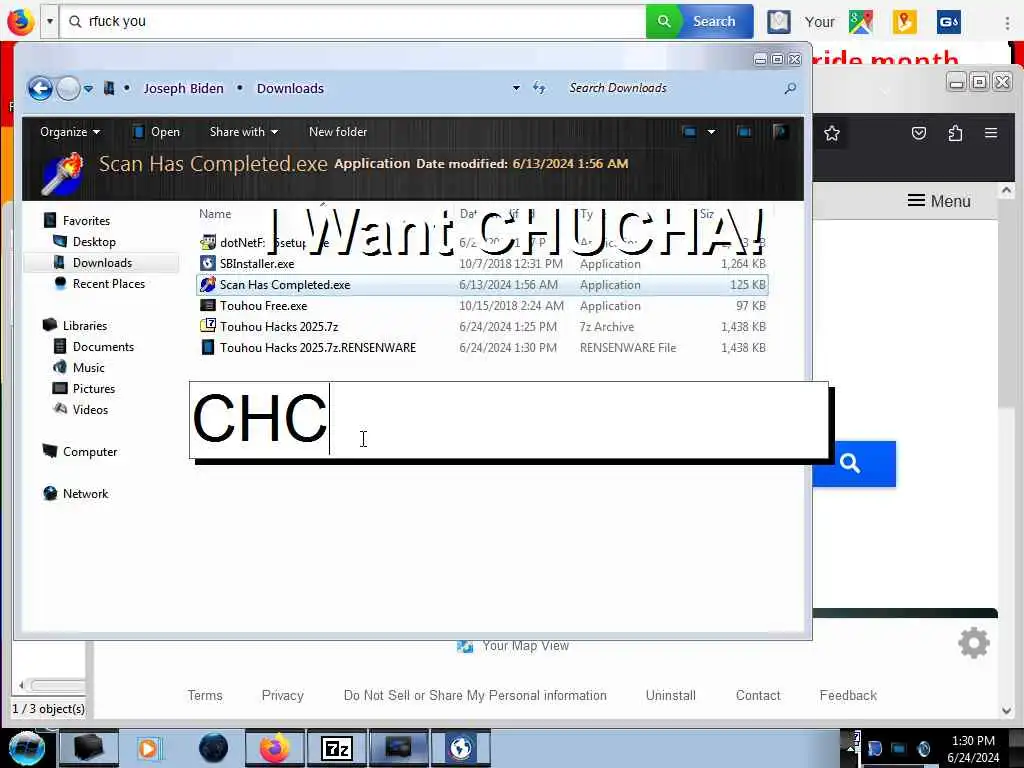Click the large text box containing CHC
The width and height of the screenshot is (1024, 768).
pyautogui.click(x=509, y=420)
